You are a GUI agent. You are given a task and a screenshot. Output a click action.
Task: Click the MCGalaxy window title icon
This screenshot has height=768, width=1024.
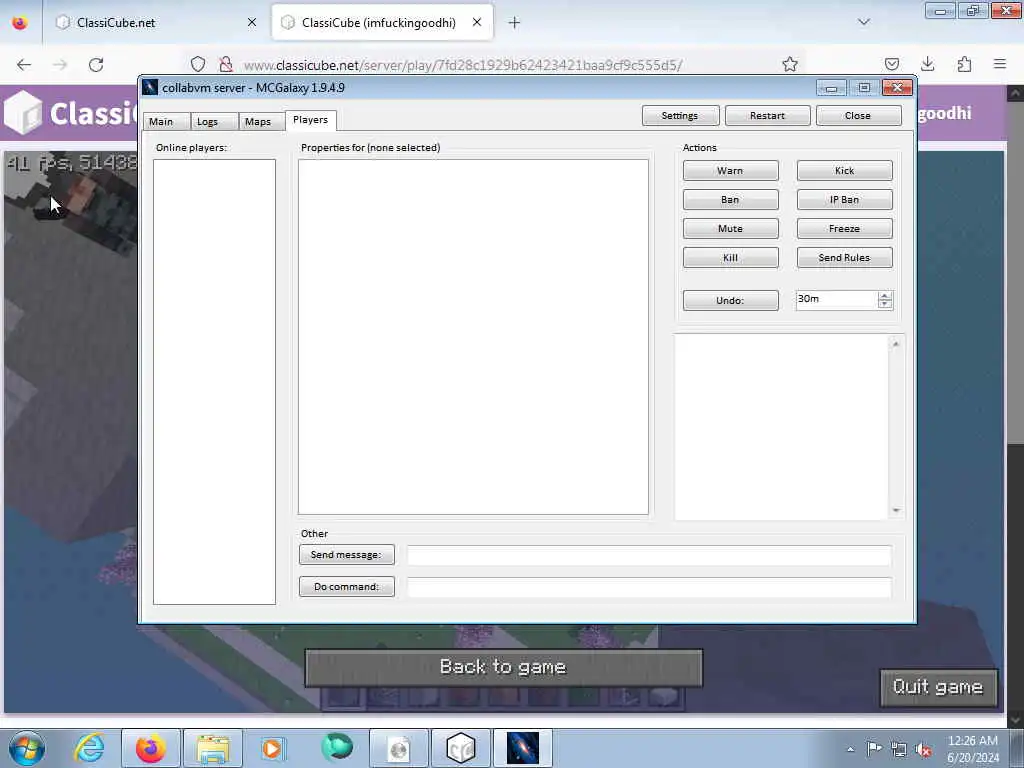[x=150, y=88]
